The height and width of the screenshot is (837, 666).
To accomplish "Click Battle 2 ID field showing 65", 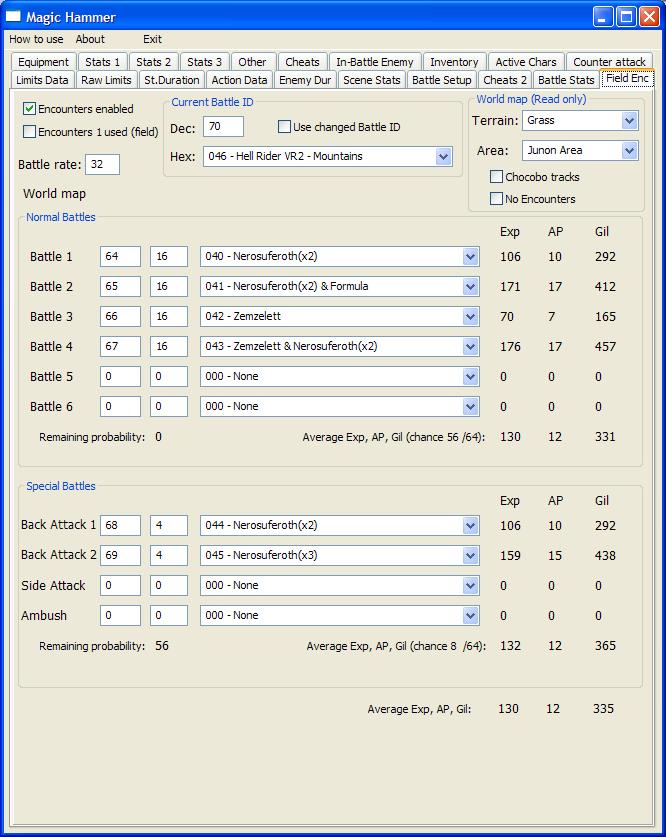I will click(x=121, y=286).
